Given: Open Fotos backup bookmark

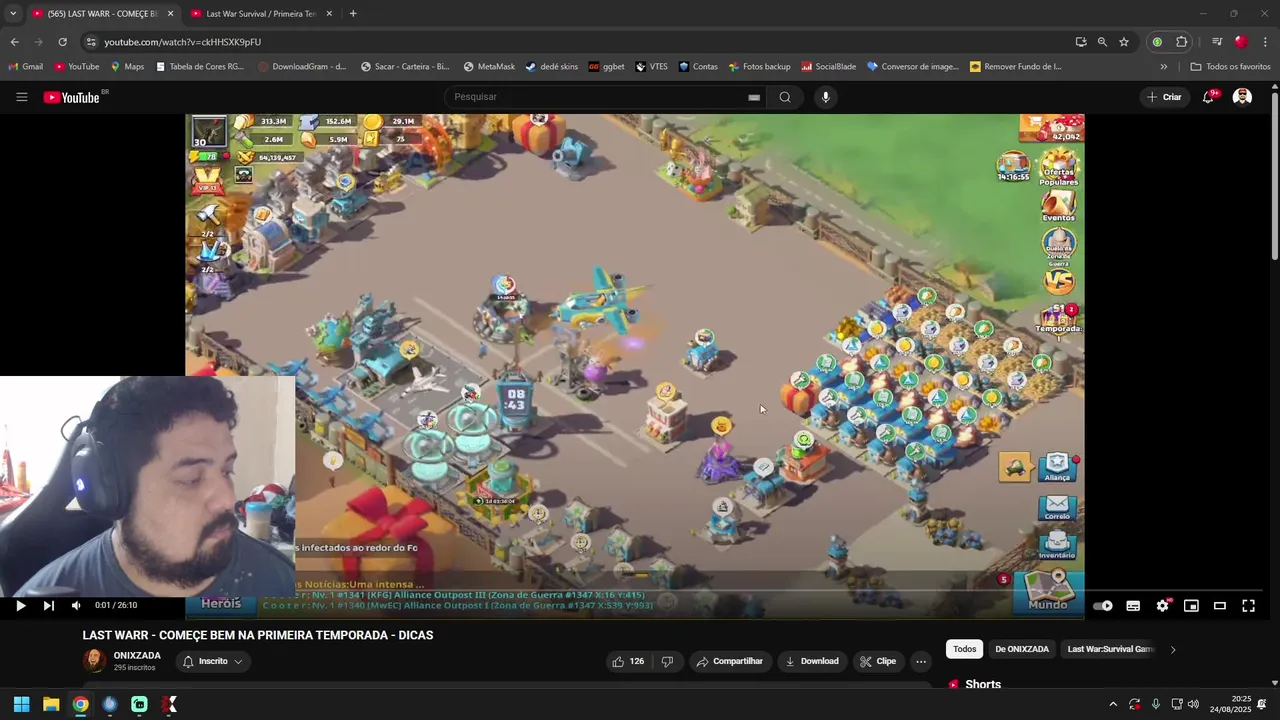Looking at the screenshot, I should [x=759, y=67].
